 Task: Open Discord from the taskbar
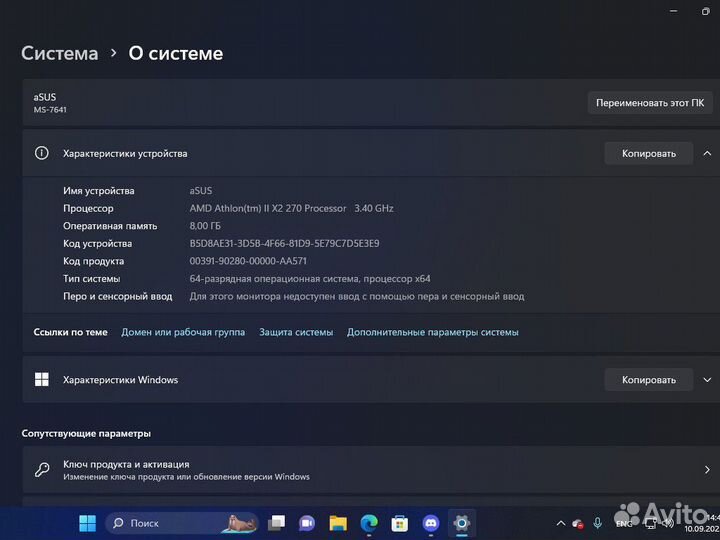[431, 523]
